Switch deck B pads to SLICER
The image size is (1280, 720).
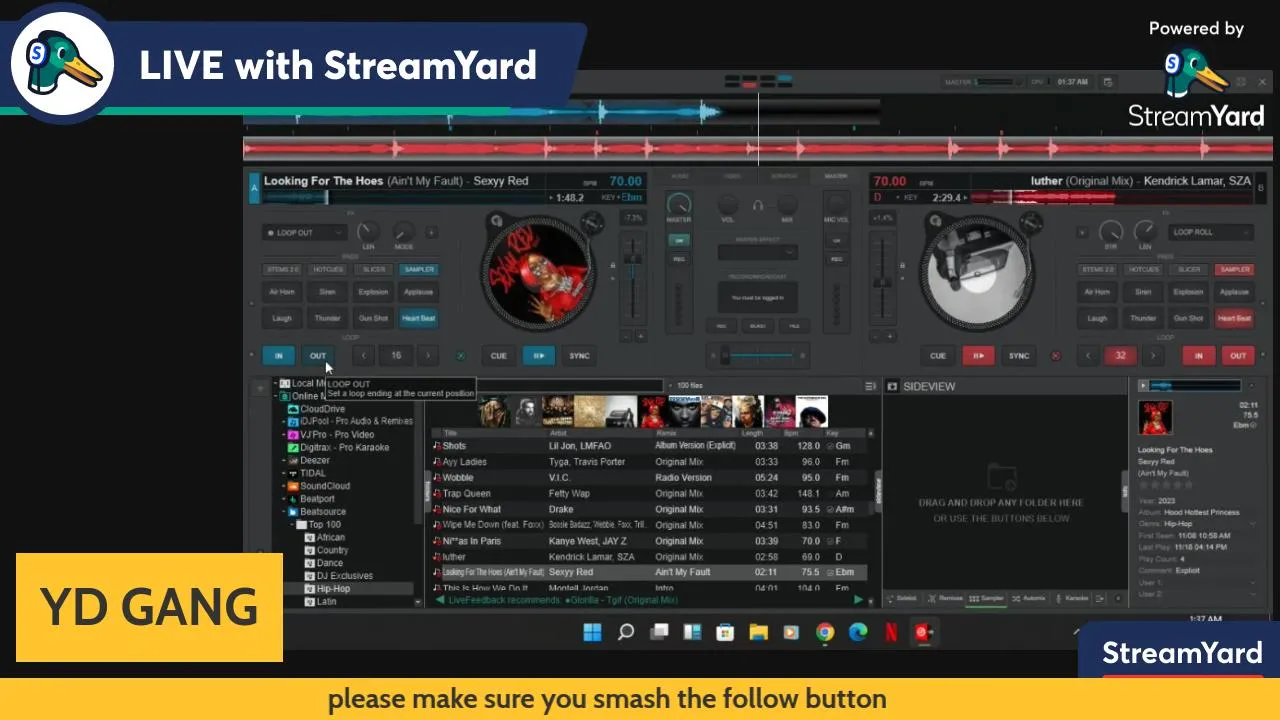click(1189, 269)
